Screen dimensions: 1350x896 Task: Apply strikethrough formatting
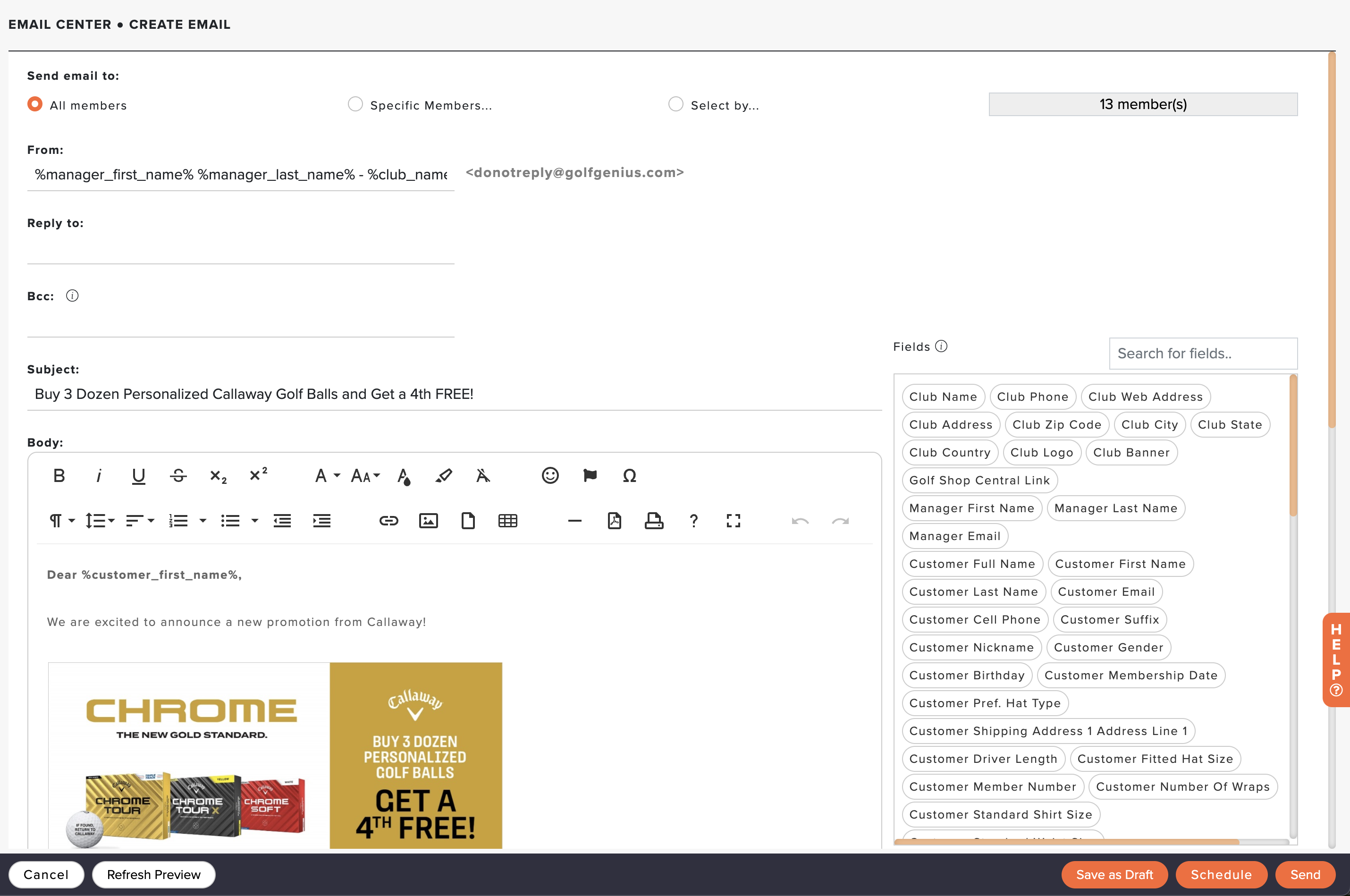click(x=178, y=475)
